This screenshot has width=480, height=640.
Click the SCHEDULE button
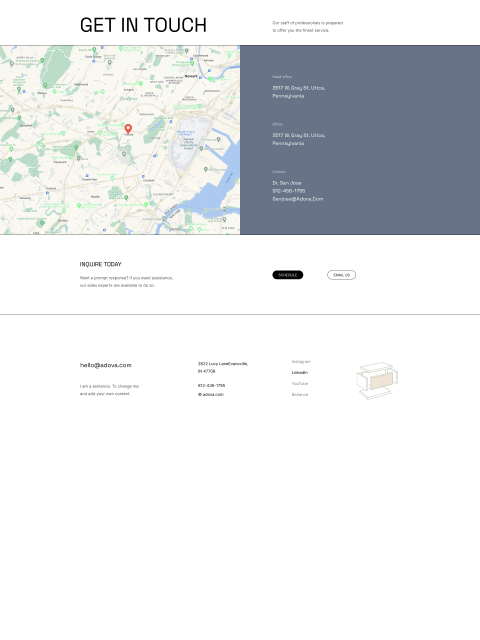point(288,275)
